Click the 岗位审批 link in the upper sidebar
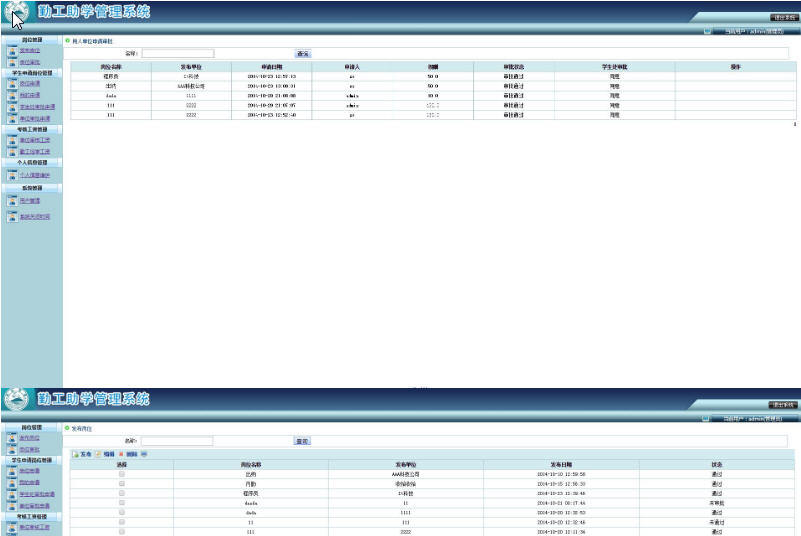The height and width of the screenshot is (536, 801). (30, 62)
